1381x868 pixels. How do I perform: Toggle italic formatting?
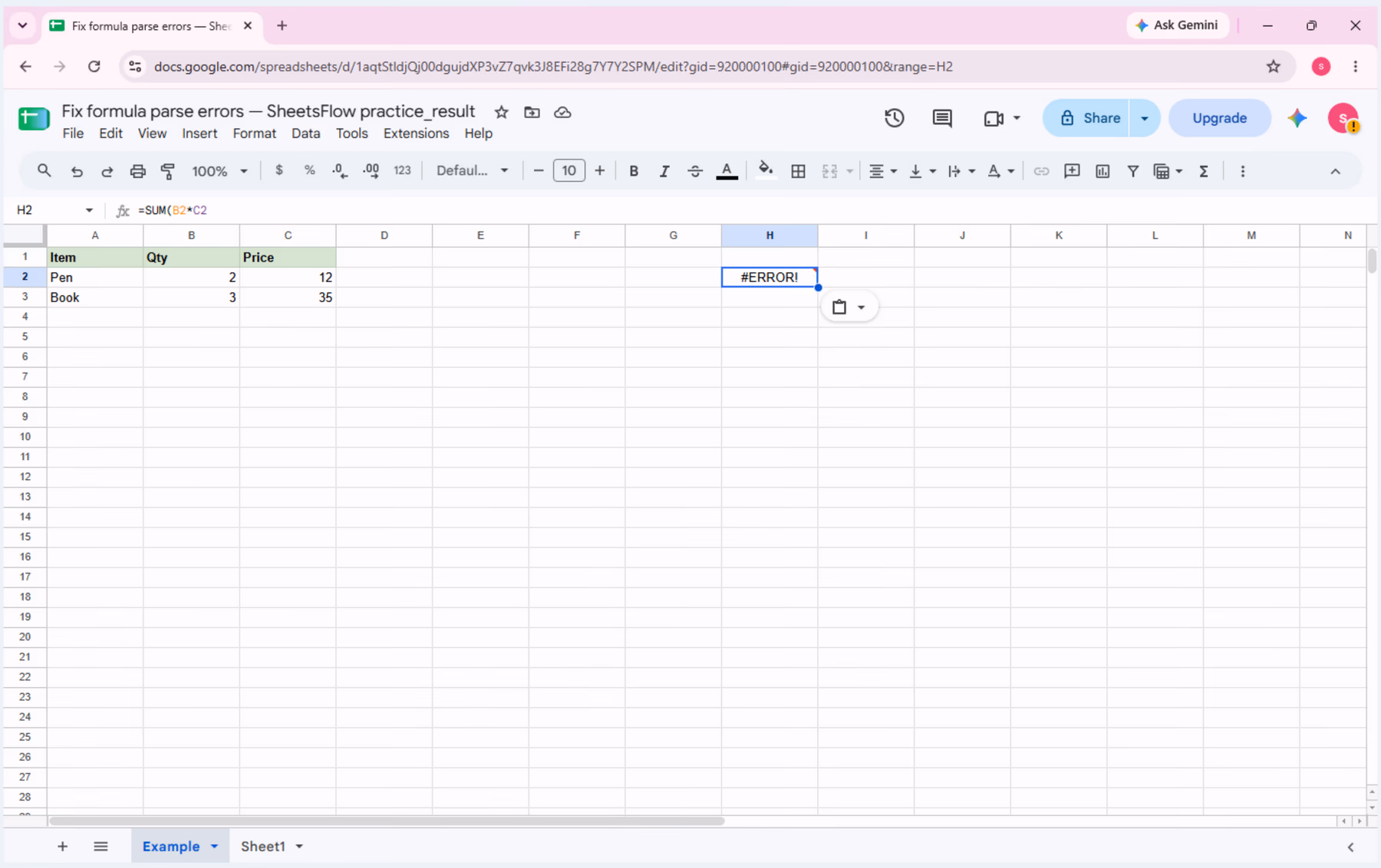[x=664, y=171]
